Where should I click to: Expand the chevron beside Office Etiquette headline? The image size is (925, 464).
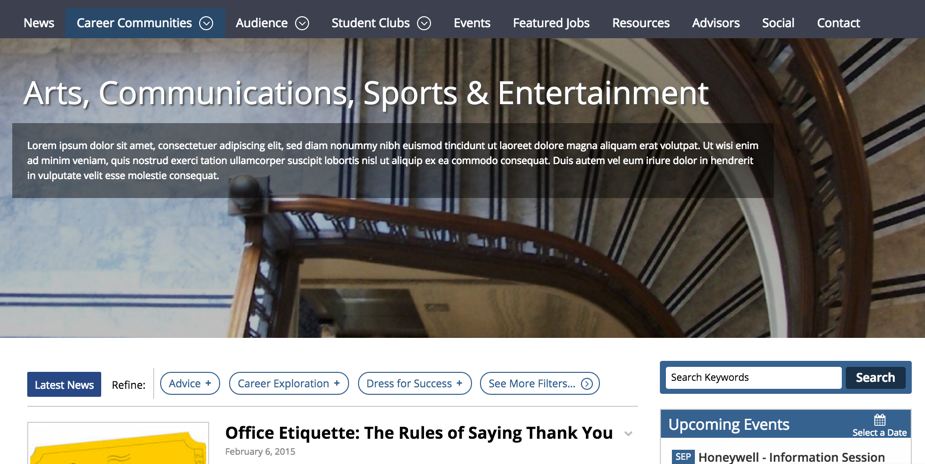(628, 434)
